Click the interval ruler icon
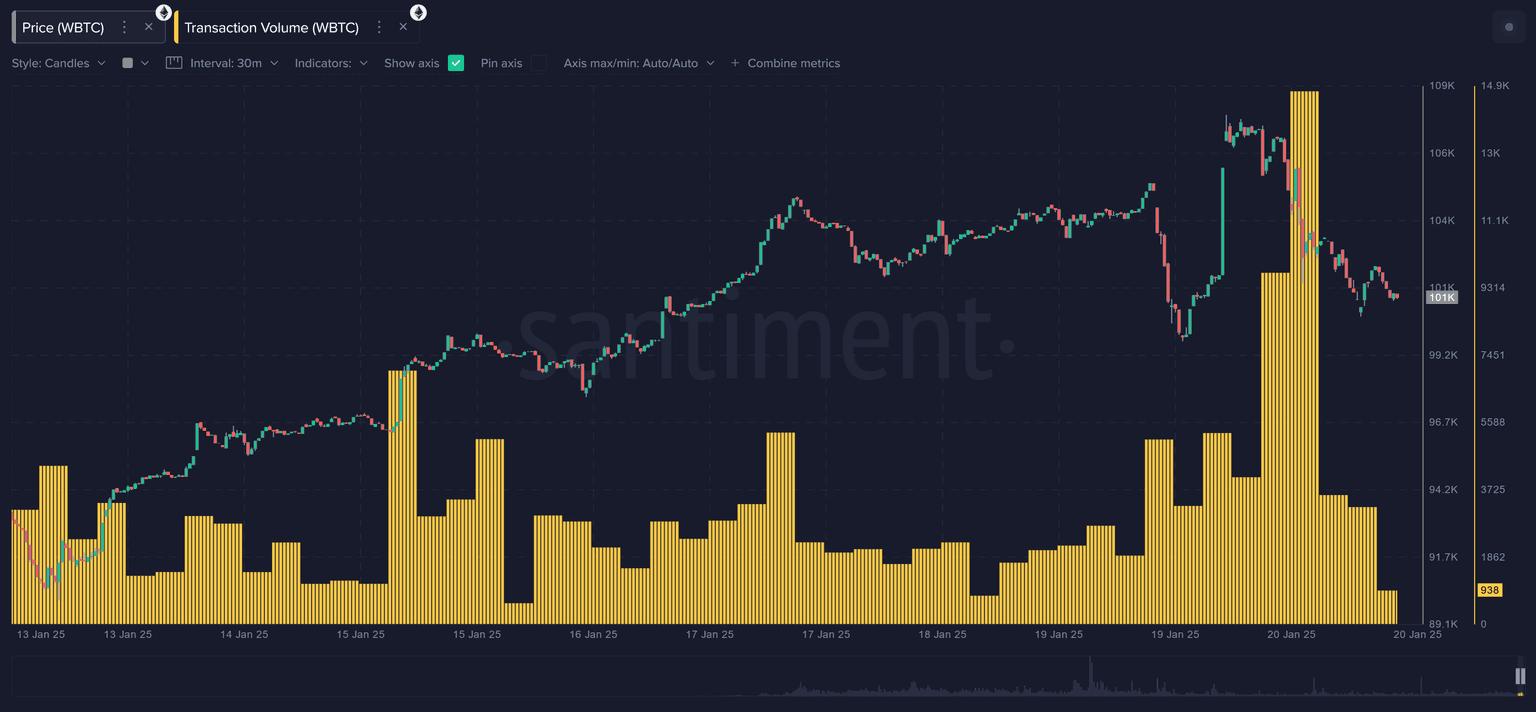The height and width of the screenshot is (712, 1536). click(x=174, y=63)
